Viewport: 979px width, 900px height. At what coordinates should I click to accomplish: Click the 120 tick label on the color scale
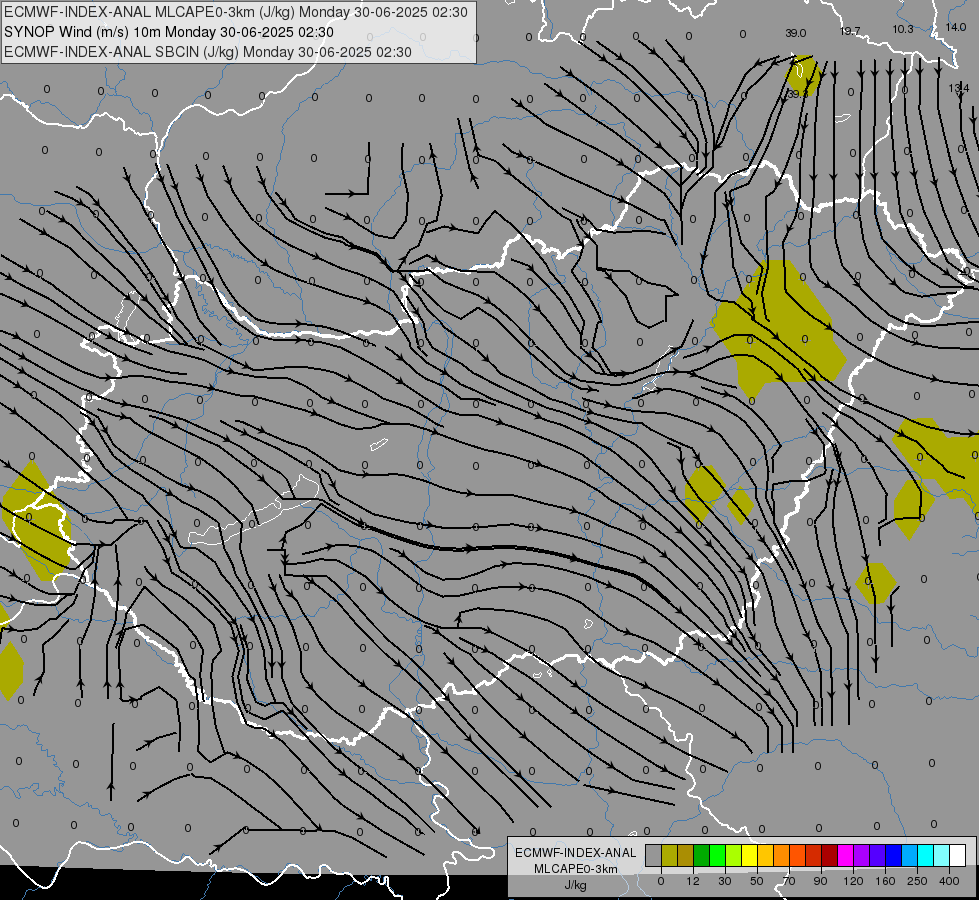pyautogui.click(x=853, y=881)
